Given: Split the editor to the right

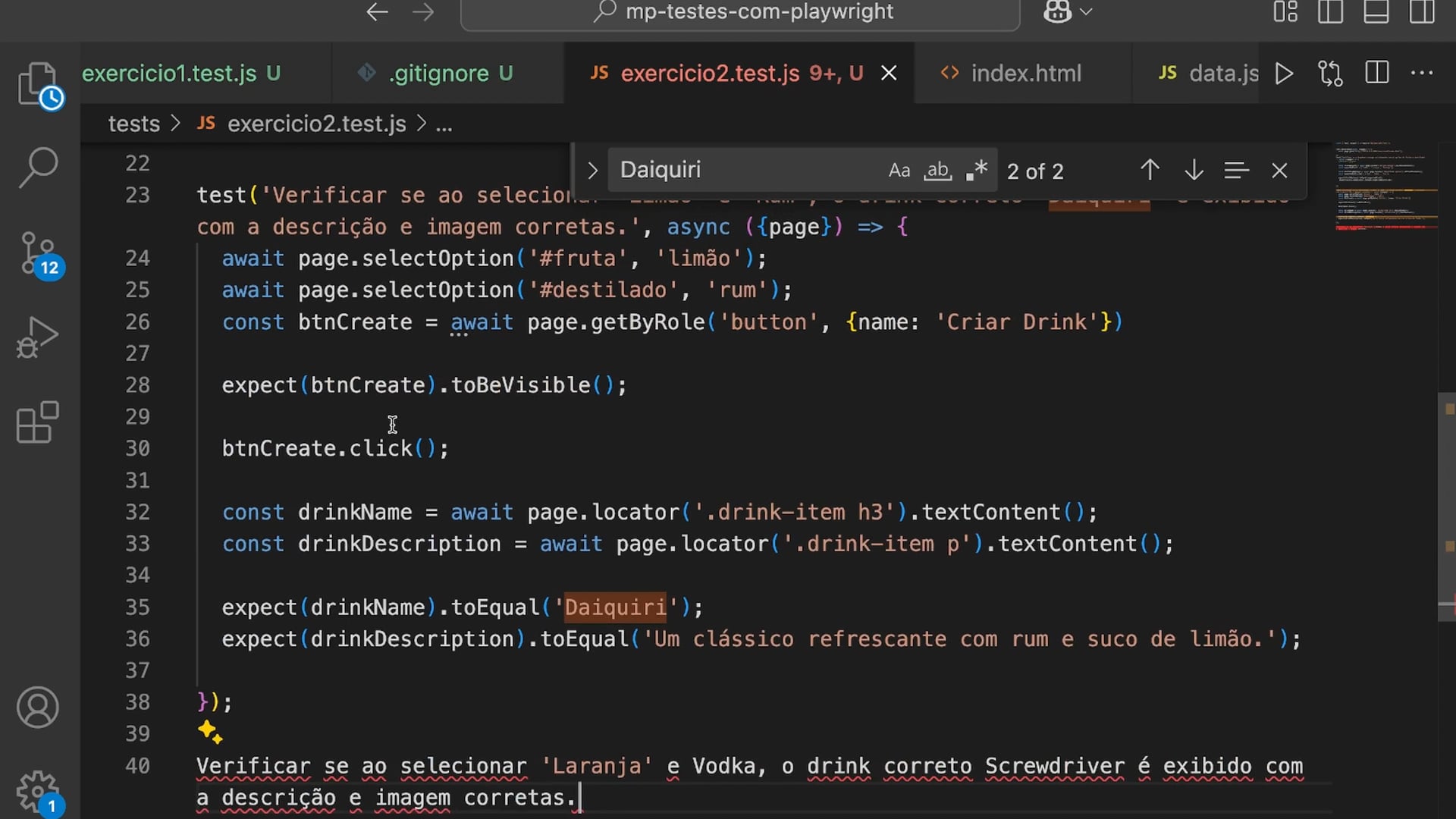Looking at the screenshot, I should pyautogui.click(x=1376, y=74).
